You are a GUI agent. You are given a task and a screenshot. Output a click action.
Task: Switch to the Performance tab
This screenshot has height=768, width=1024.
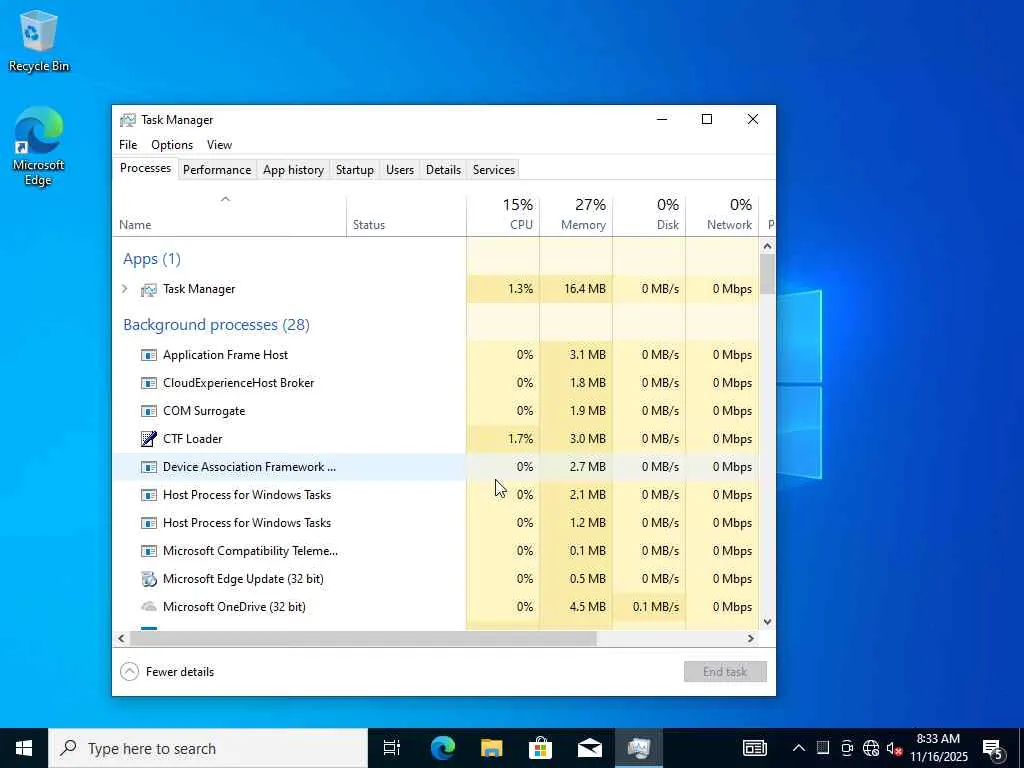point(217,170)
